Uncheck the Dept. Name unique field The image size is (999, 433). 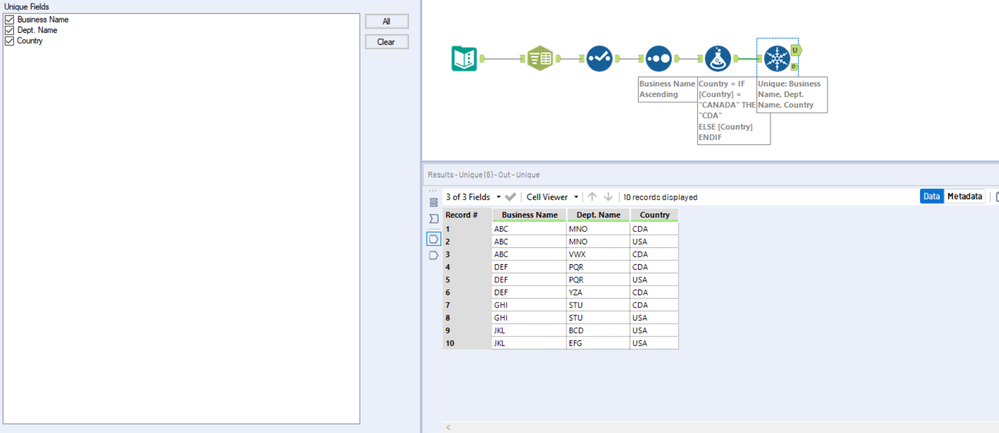point(10,30)
